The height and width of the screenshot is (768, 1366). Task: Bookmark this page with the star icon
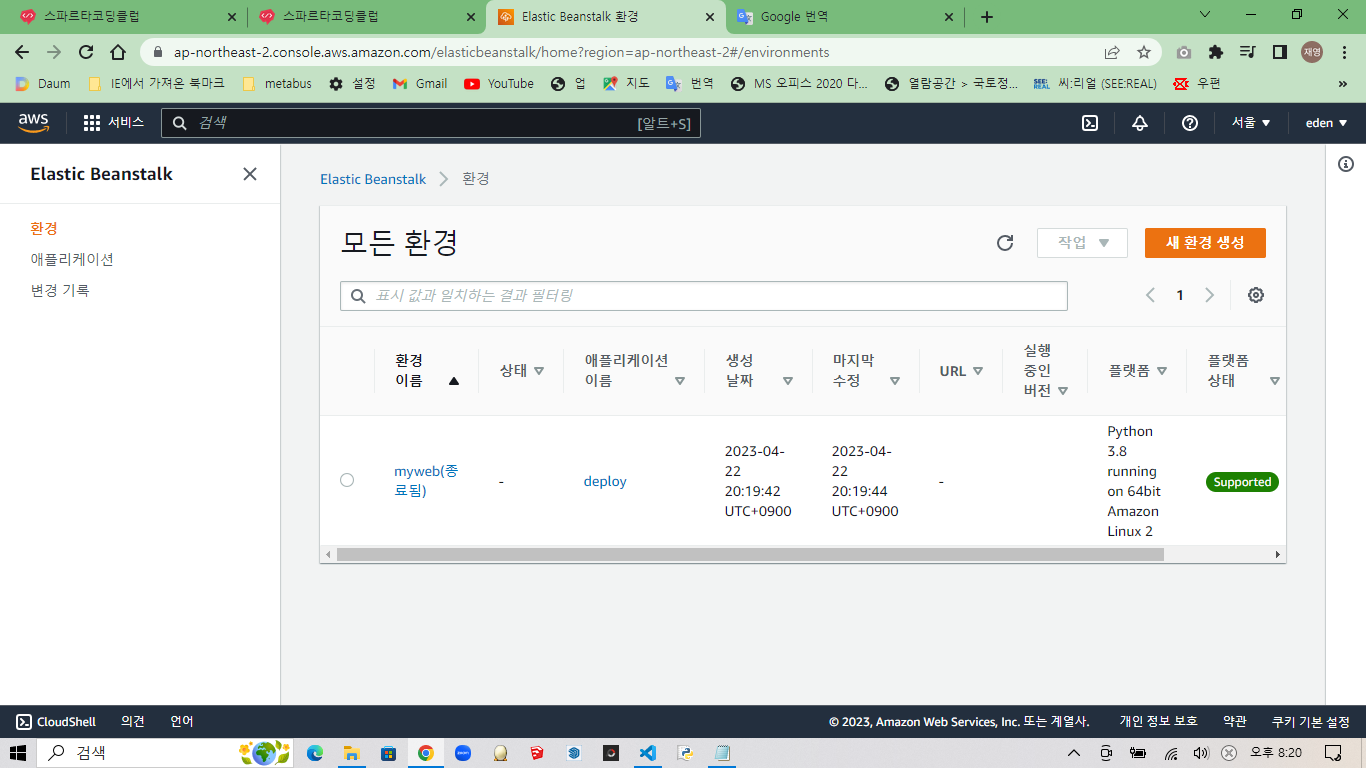(1144, 52)
